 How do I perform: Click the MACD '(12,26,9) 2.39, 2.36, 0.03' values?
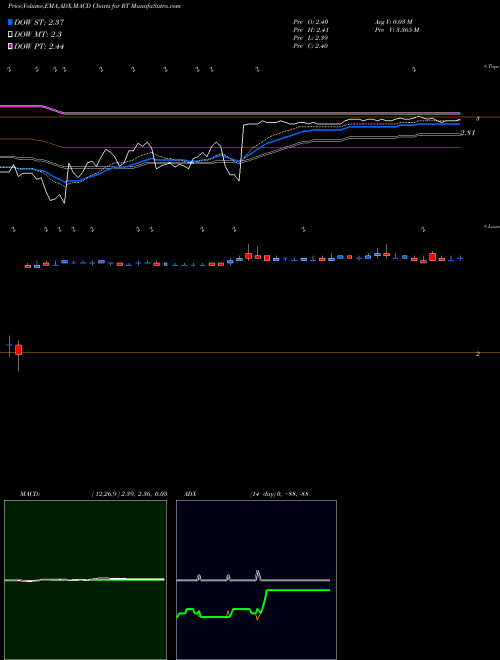pos(129,494)
